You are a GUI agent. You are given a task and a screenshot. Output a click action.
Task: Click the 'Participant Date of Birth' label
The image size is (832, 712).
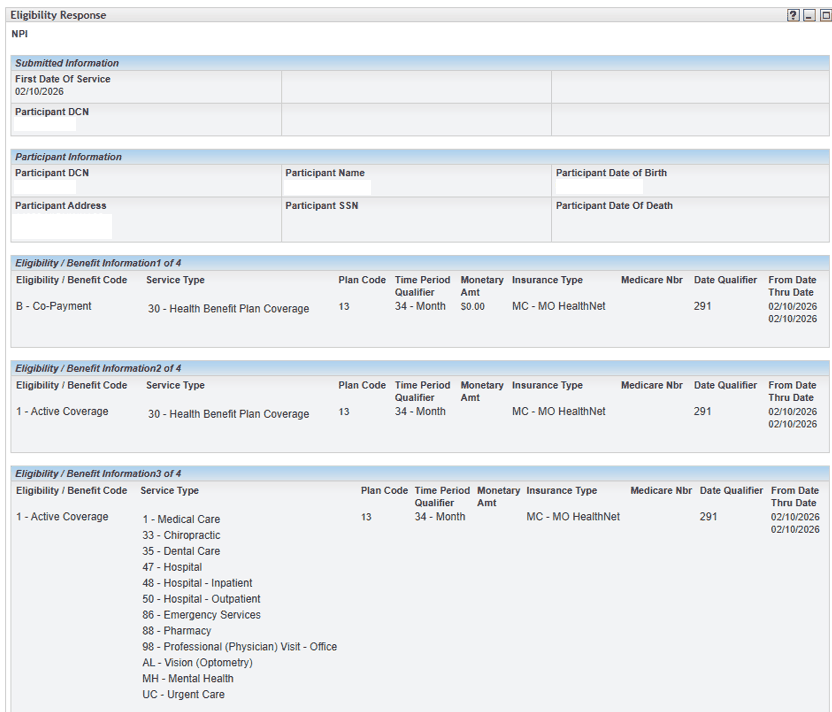[611, 172]
